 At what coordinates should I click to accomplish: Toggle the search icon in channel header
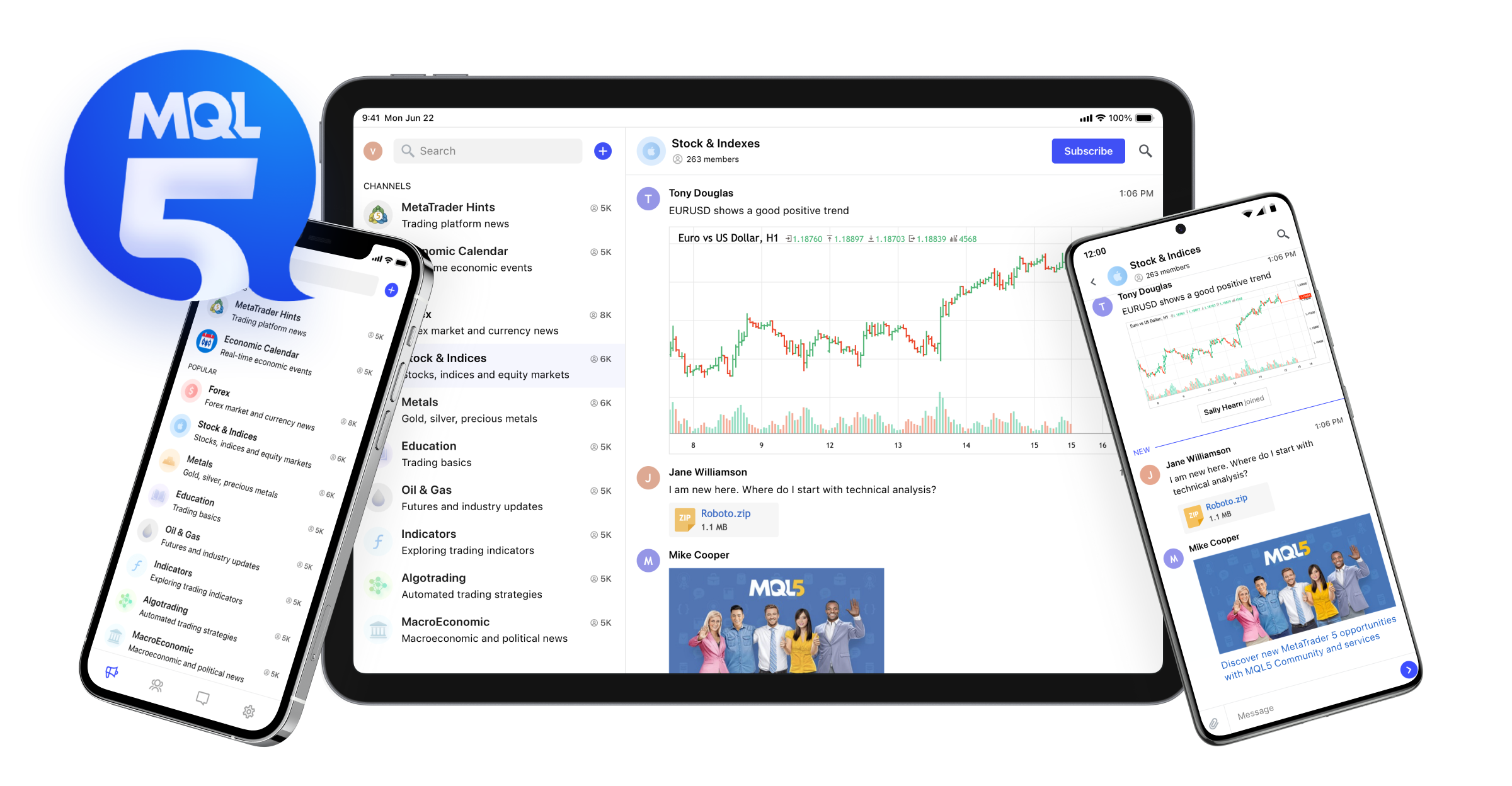[x=1144, y=151]
